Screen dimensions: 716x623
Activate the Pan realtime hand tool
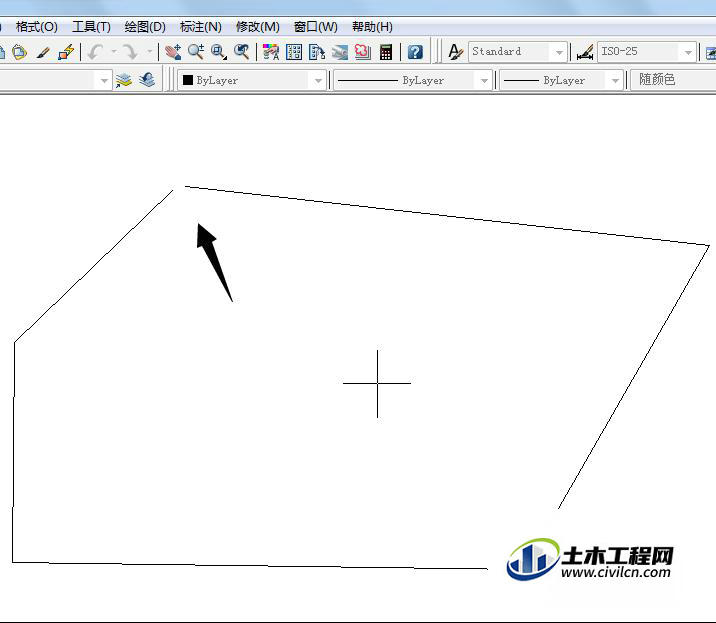point(173,52)
